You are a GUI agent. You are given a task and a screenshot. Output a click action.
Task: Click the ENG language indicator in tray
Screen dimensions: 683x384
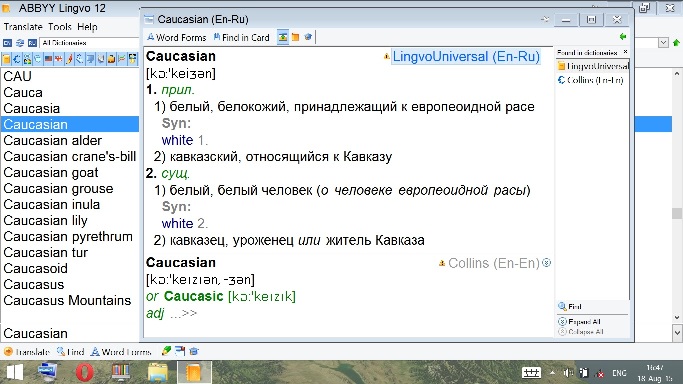coord(619,373)
